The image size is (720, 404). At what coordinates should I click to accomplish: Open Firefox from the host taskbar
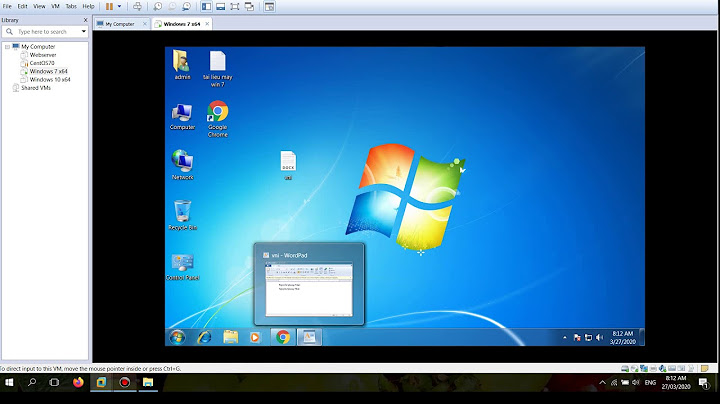(78, 382)
